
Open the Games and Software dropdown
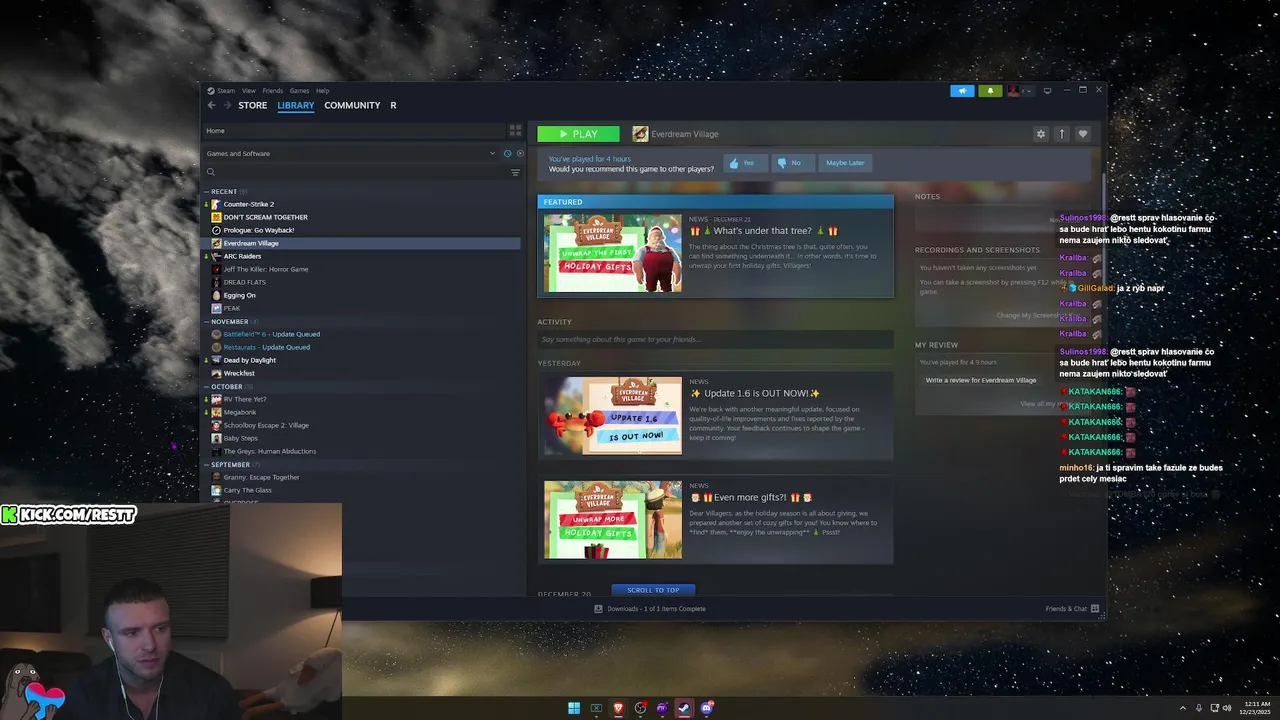351,153
